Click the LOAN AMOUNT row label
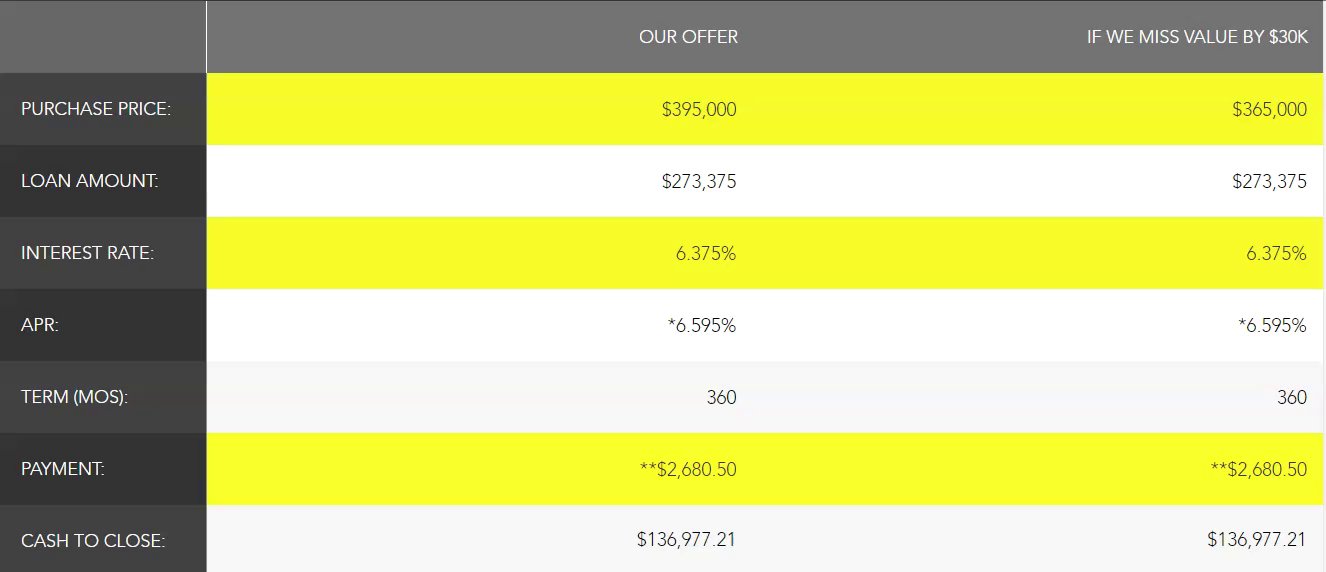This screenshot has width=1326, height=572. click(x=90, y=181)
